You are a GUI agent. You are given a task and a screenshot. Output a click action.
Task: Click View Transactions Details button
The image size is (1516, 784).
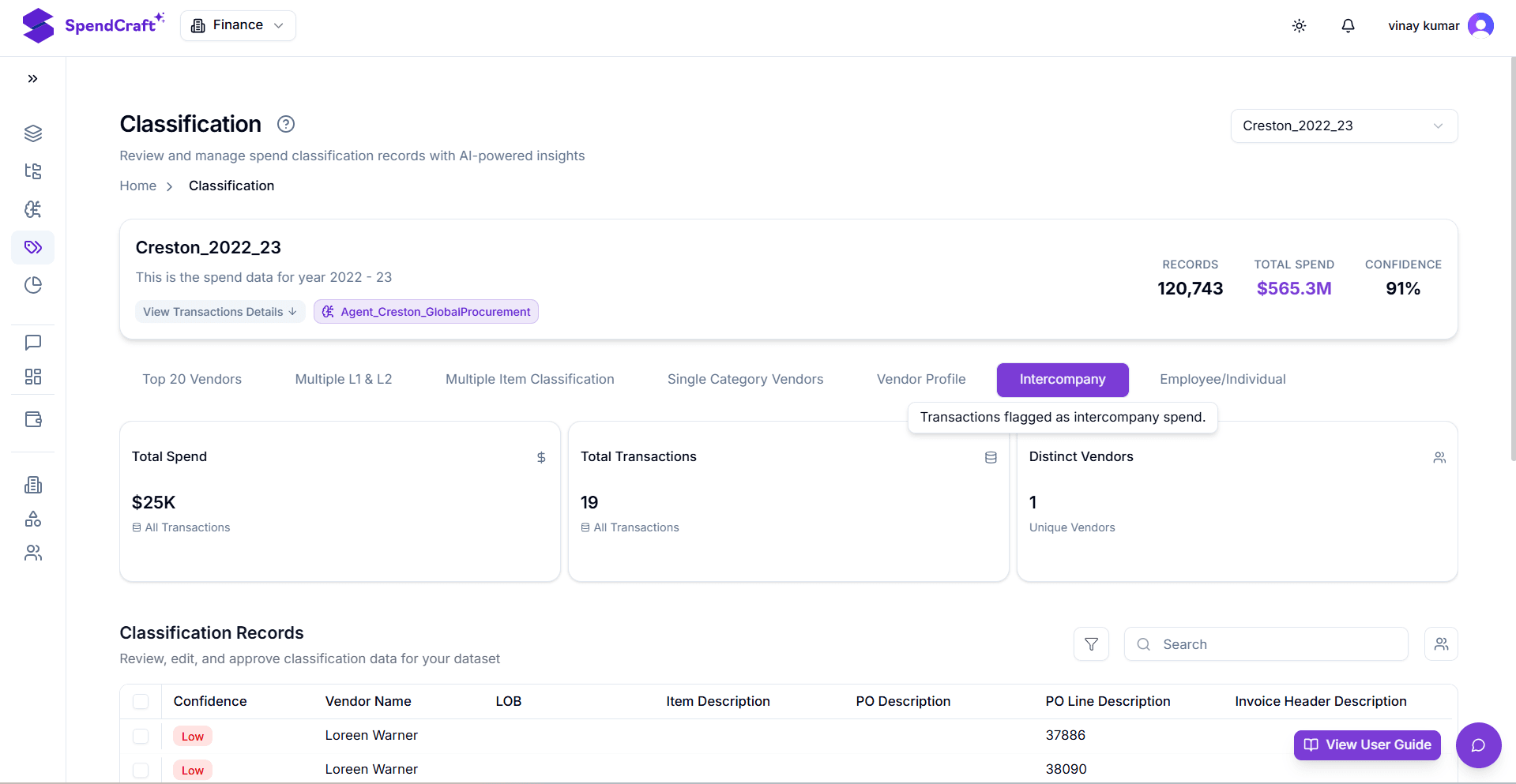[x=220, y=312]
